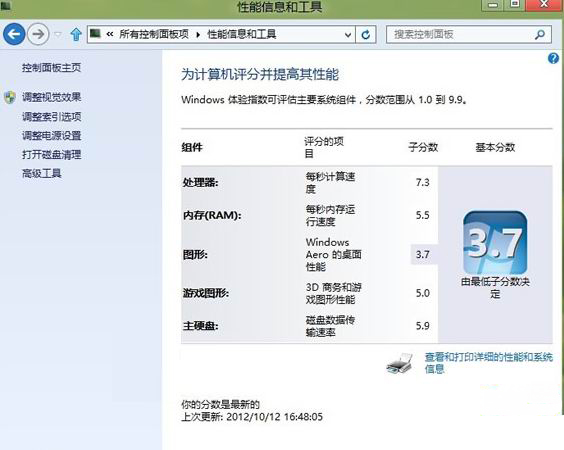Click the control panel icon in address bar

pyautogui.click(x=95, y=34)
